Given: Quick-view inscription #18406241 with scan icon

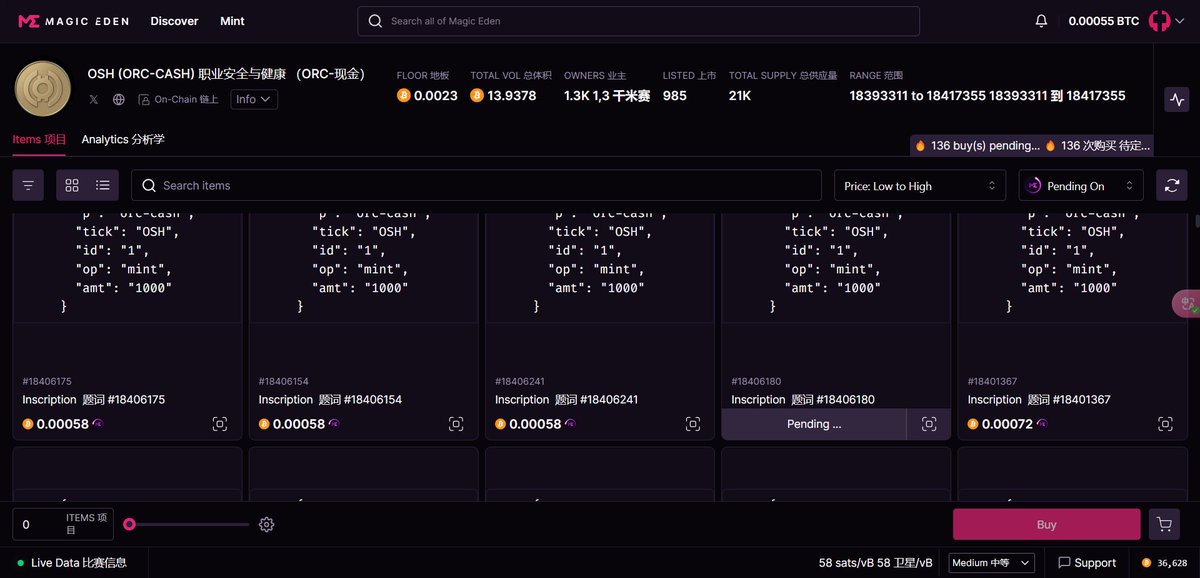Looking at the screenshot, I should pyautogui.click(x=693, y=424).
